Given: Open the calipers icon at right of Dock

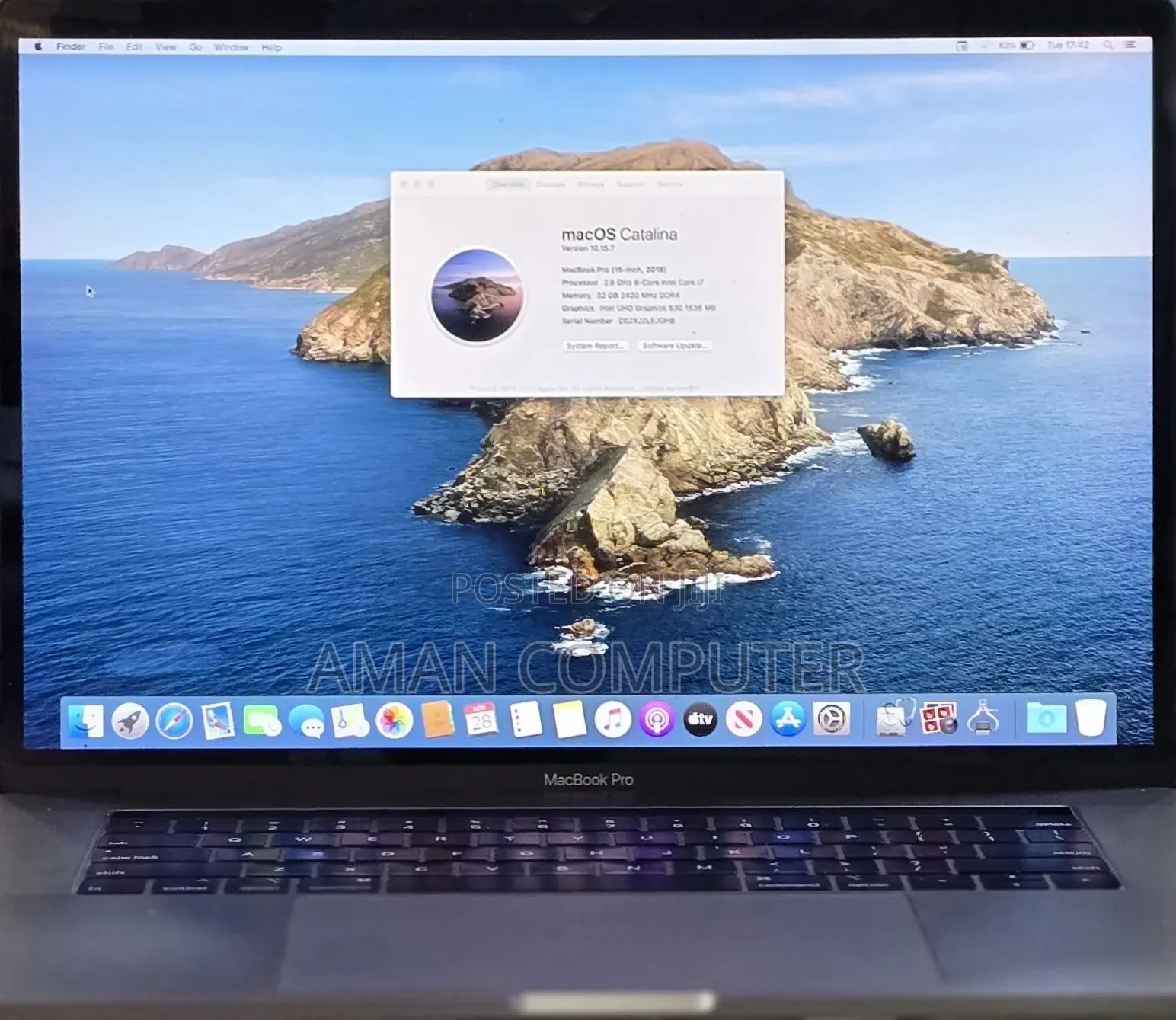Looking at the screenshot, I should tap(983, 718).
